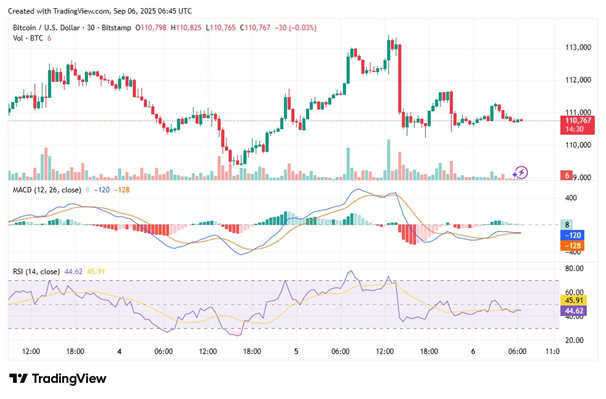Open the MACD (12, 26, close) legend
This screenshot has height=399, width=606.
pos(47,190)
